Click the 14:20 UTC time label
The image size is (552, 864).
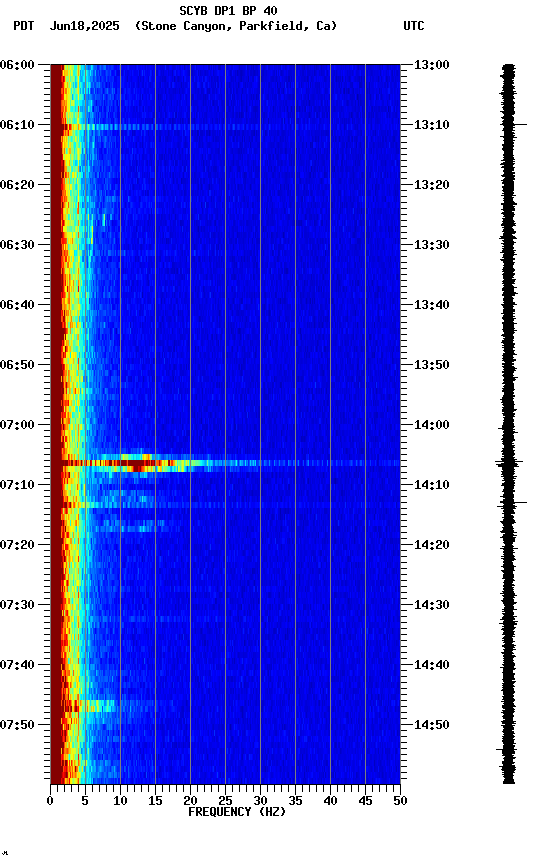[x=431, y=545]
